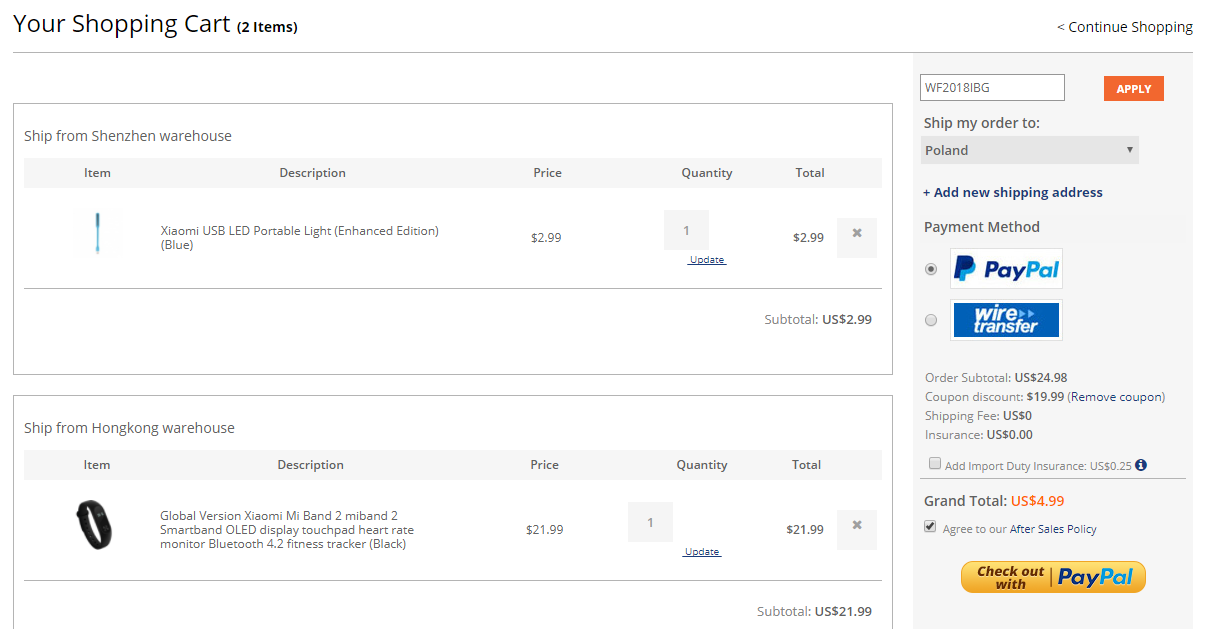Screen dimensions: 1219x629
Task: Click Add new shipping address
Action: click(1012, 192)
